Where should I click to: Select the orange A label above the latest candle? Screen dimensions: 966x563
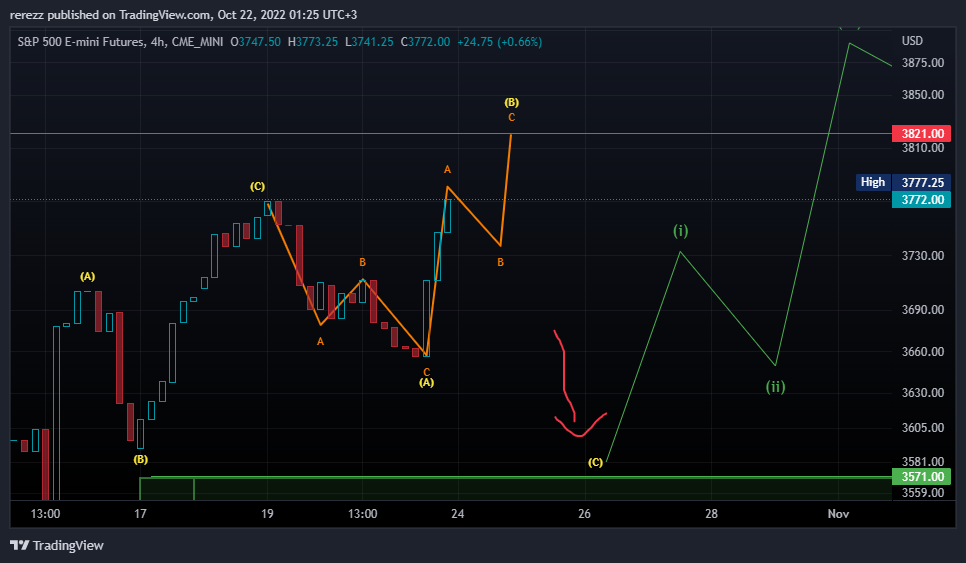tap(447, 169)
